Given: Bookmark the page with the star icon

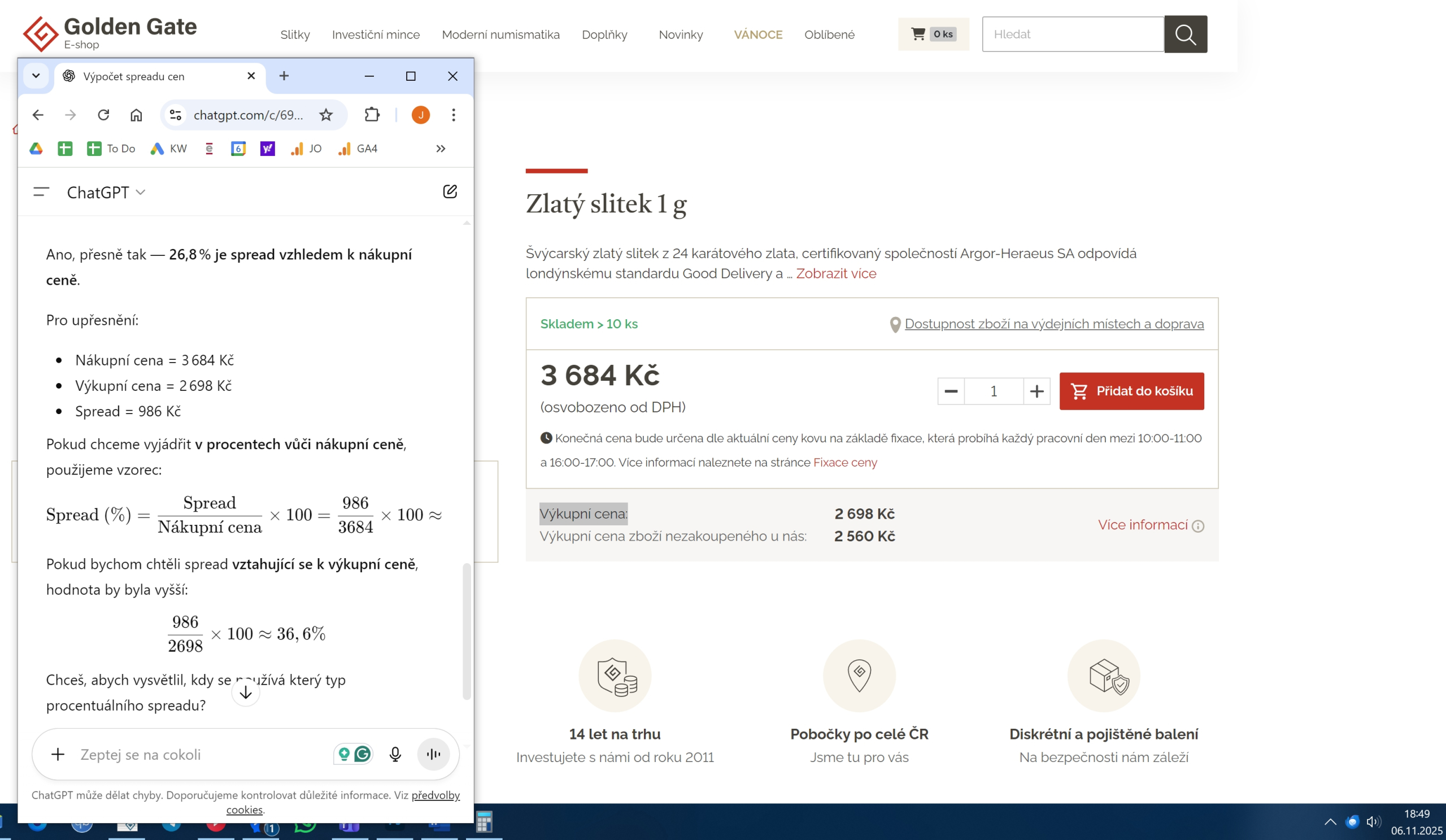Looking at the screenshot, I should click(x=326, y=115).
